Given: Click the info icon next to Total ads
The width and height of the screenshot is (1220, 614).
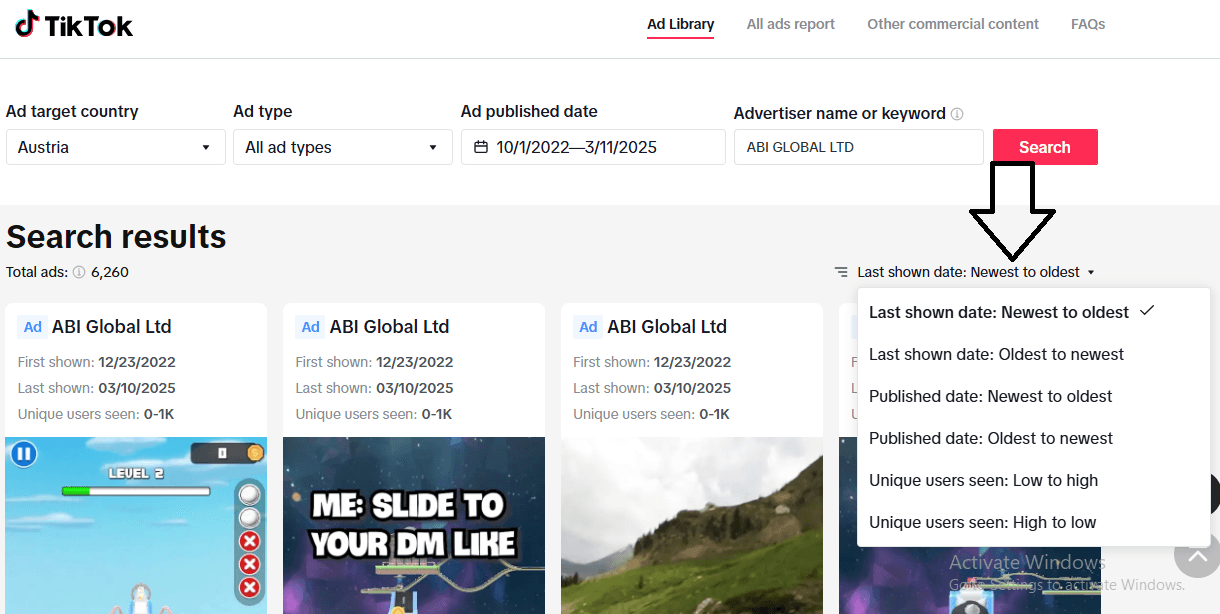Looking at the screenshot, I should [79, 272].
